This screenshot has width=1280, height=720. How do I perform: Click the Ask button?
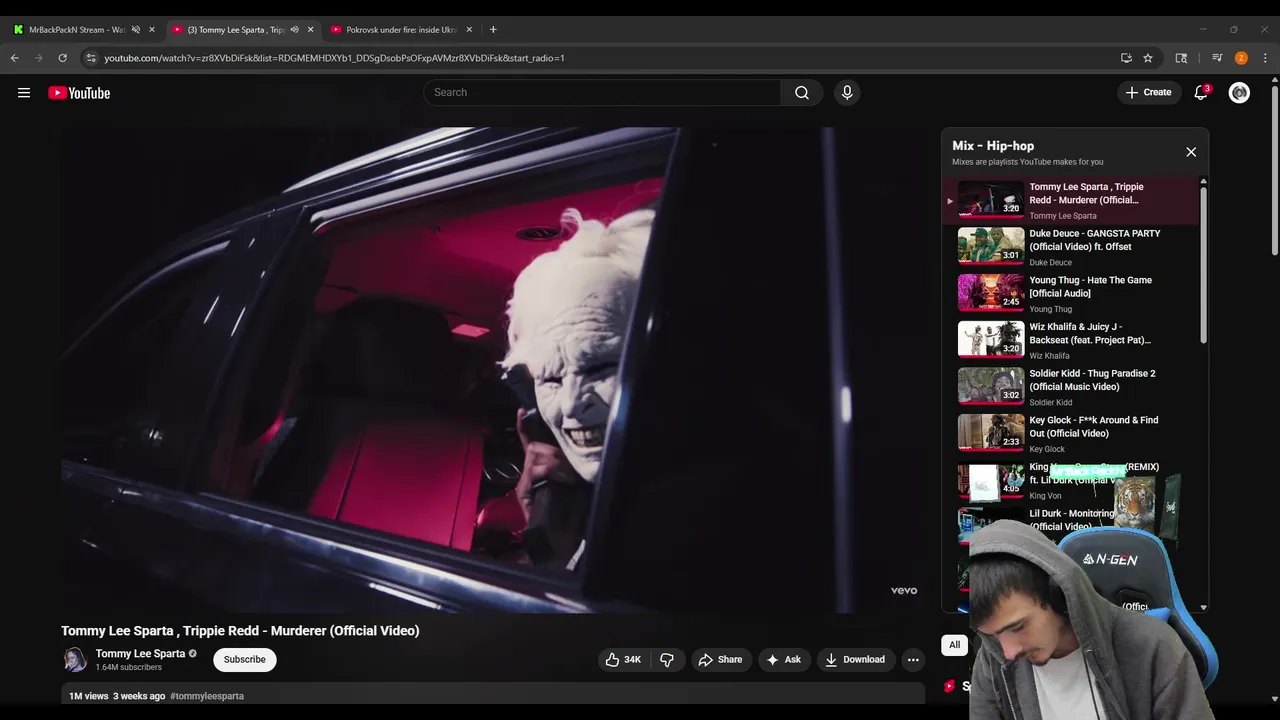783,659
